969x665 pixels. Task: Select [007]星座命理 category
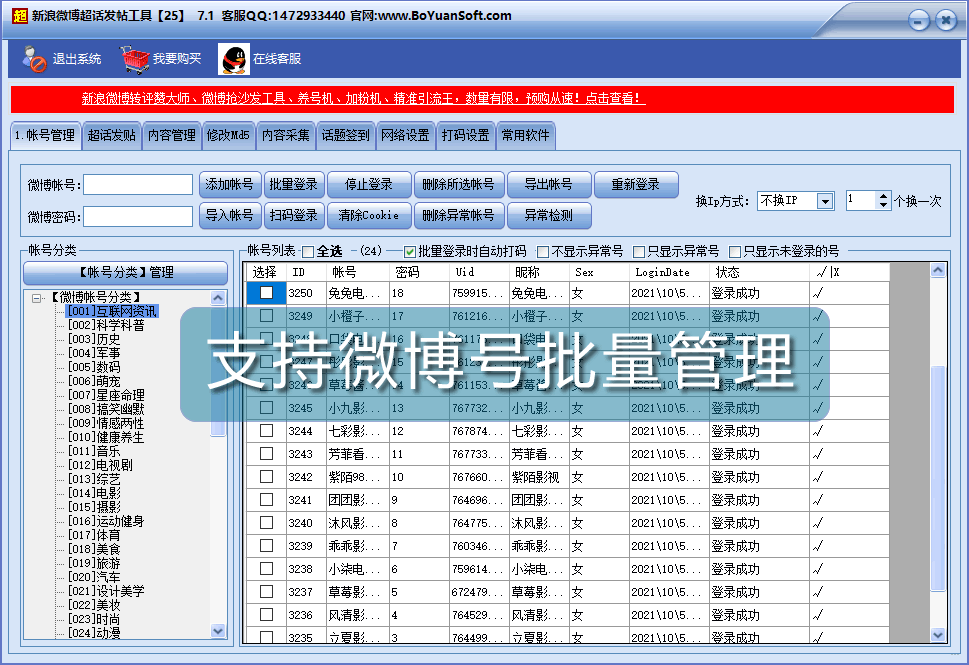(x=106, y=395)
